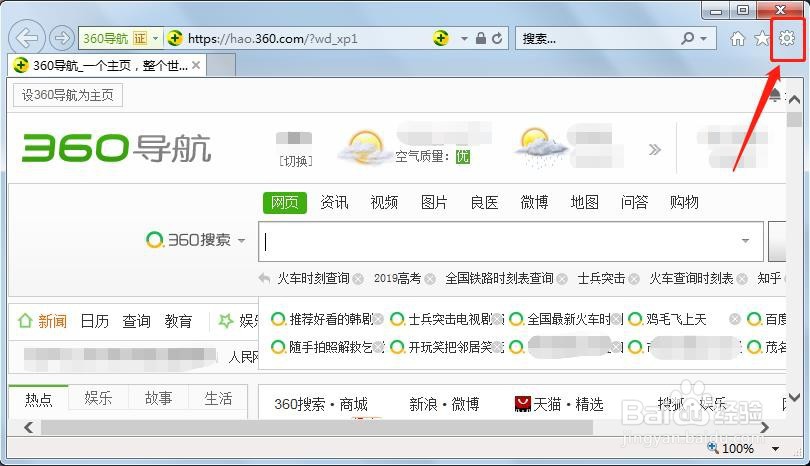Viewport: 810px width, 466px height.
Task: Select the 图片 search tab
Action: (x=434, y=203)
